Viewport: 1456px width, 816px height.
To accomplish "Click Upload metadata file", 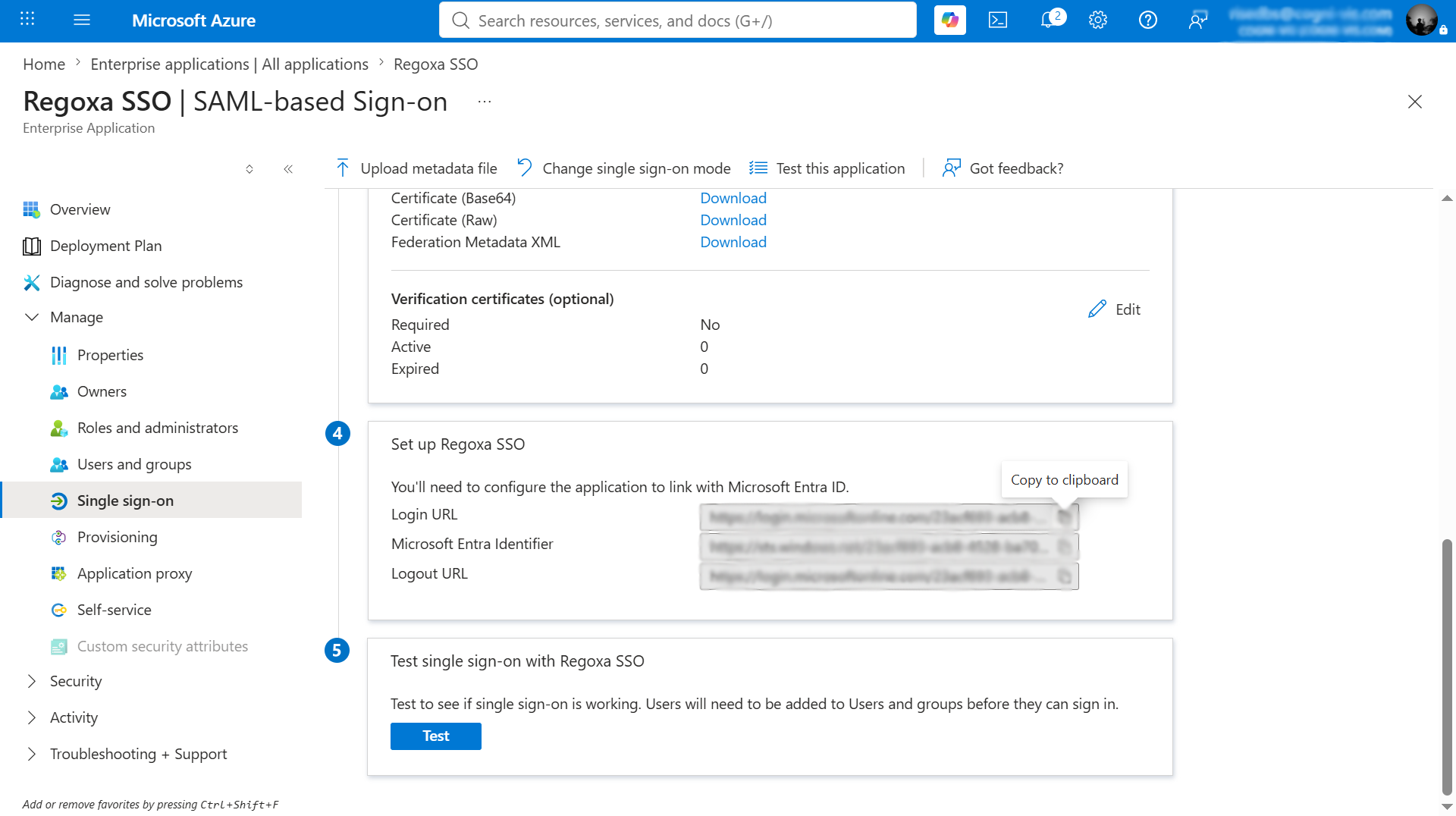I will pyautogui.click(x=416, y=168).
